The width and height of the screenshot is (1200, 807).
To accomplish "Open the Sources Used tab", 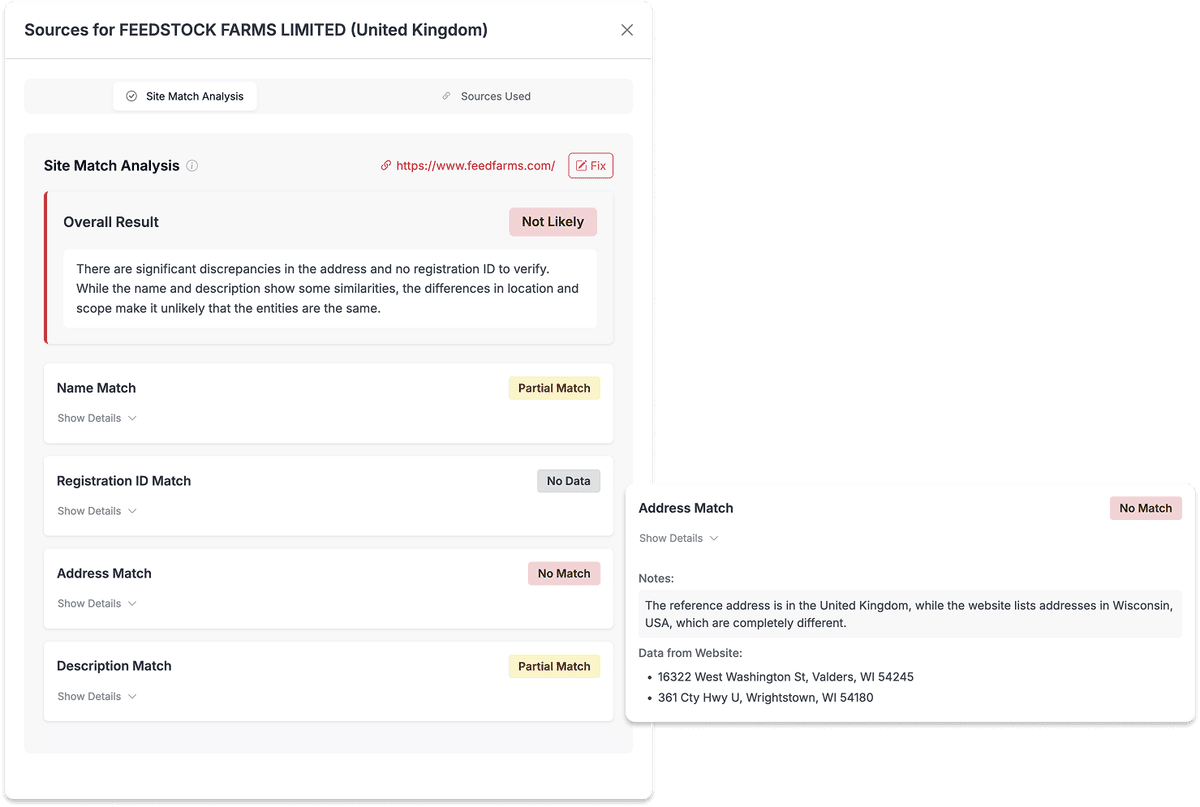I will click(486, 96).
